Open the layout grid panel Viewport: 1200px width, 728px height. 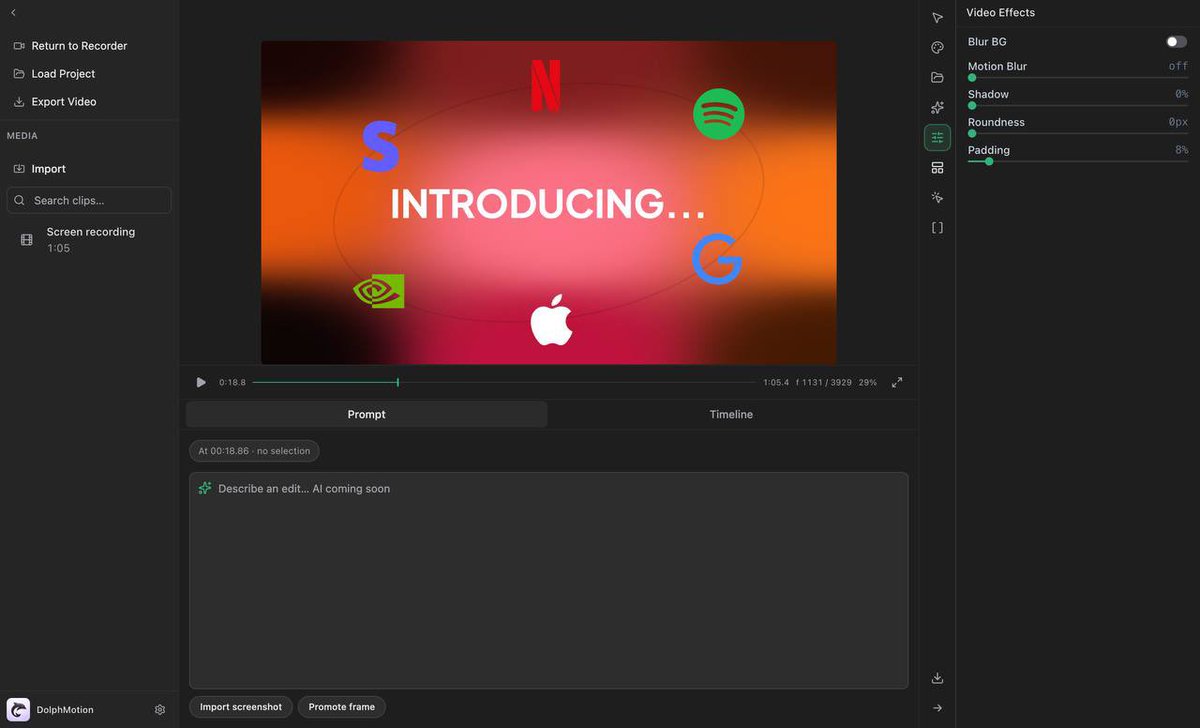click(937, 168)
